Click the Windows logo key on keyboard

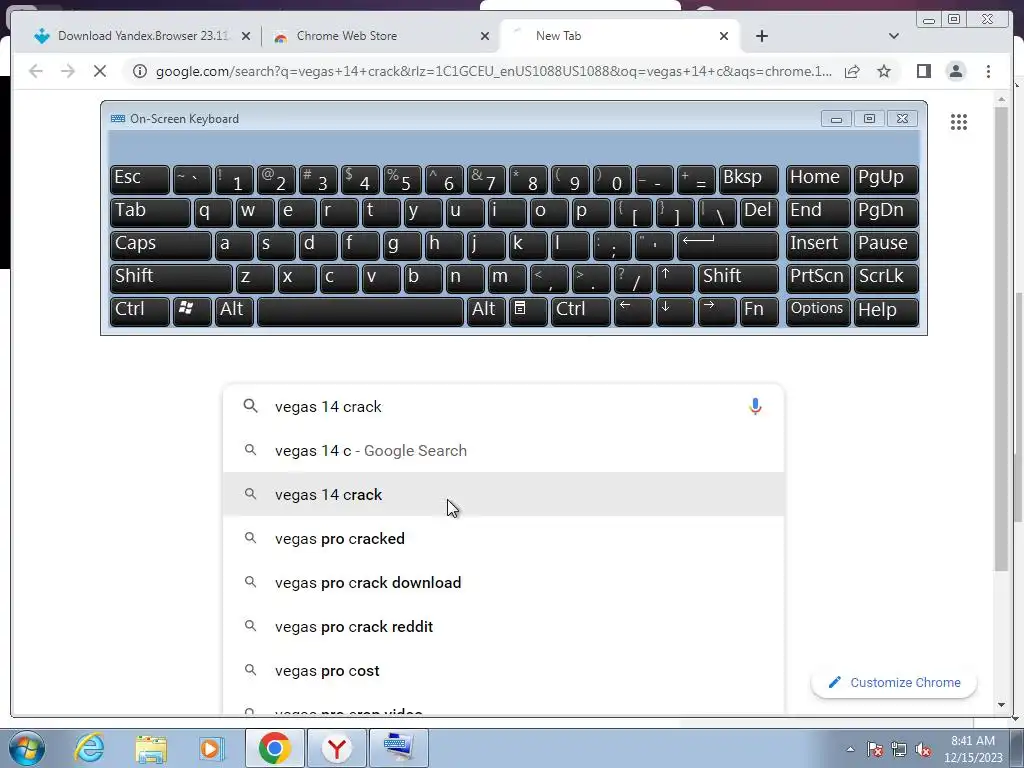click(192, 311)
